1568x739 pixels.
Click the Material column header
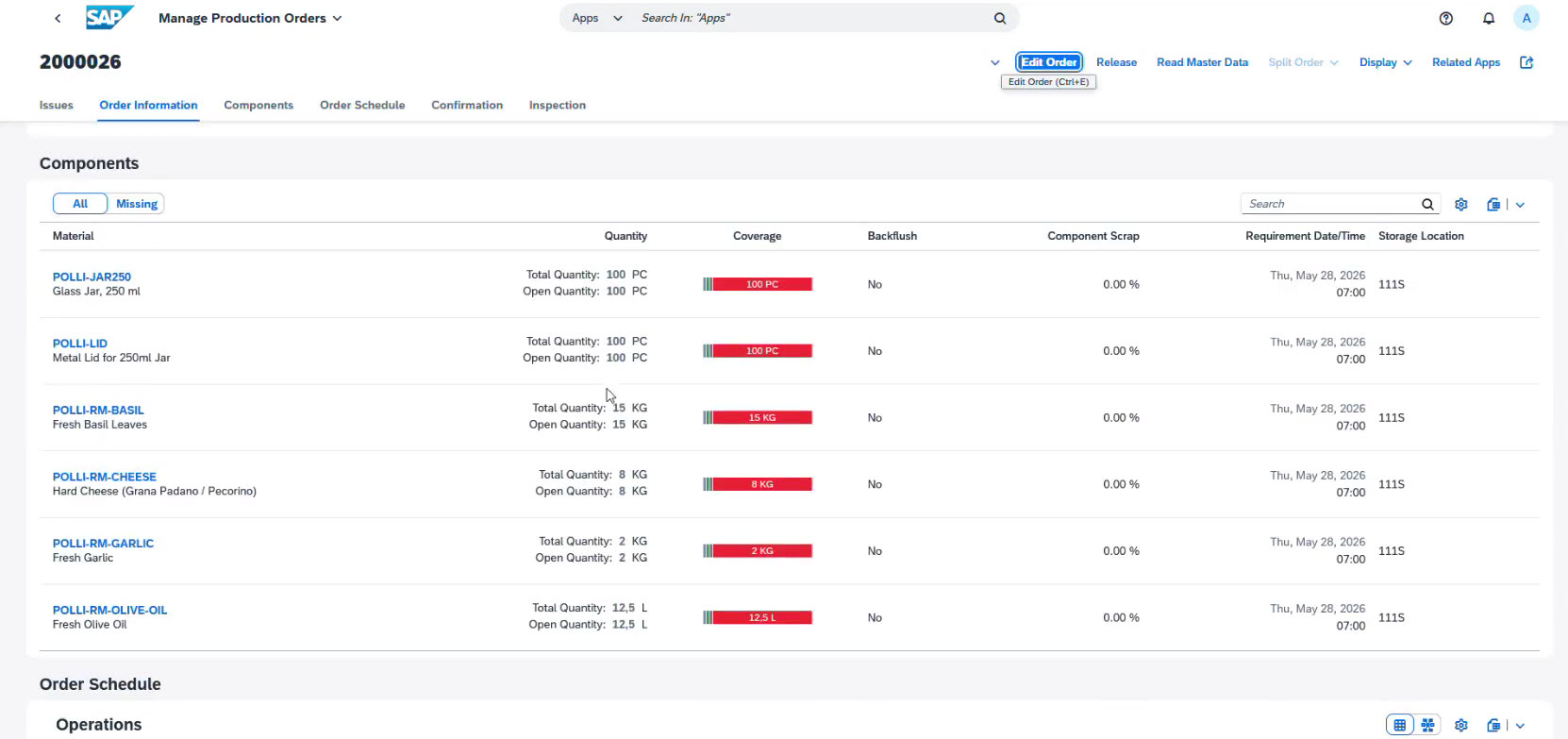74,236
